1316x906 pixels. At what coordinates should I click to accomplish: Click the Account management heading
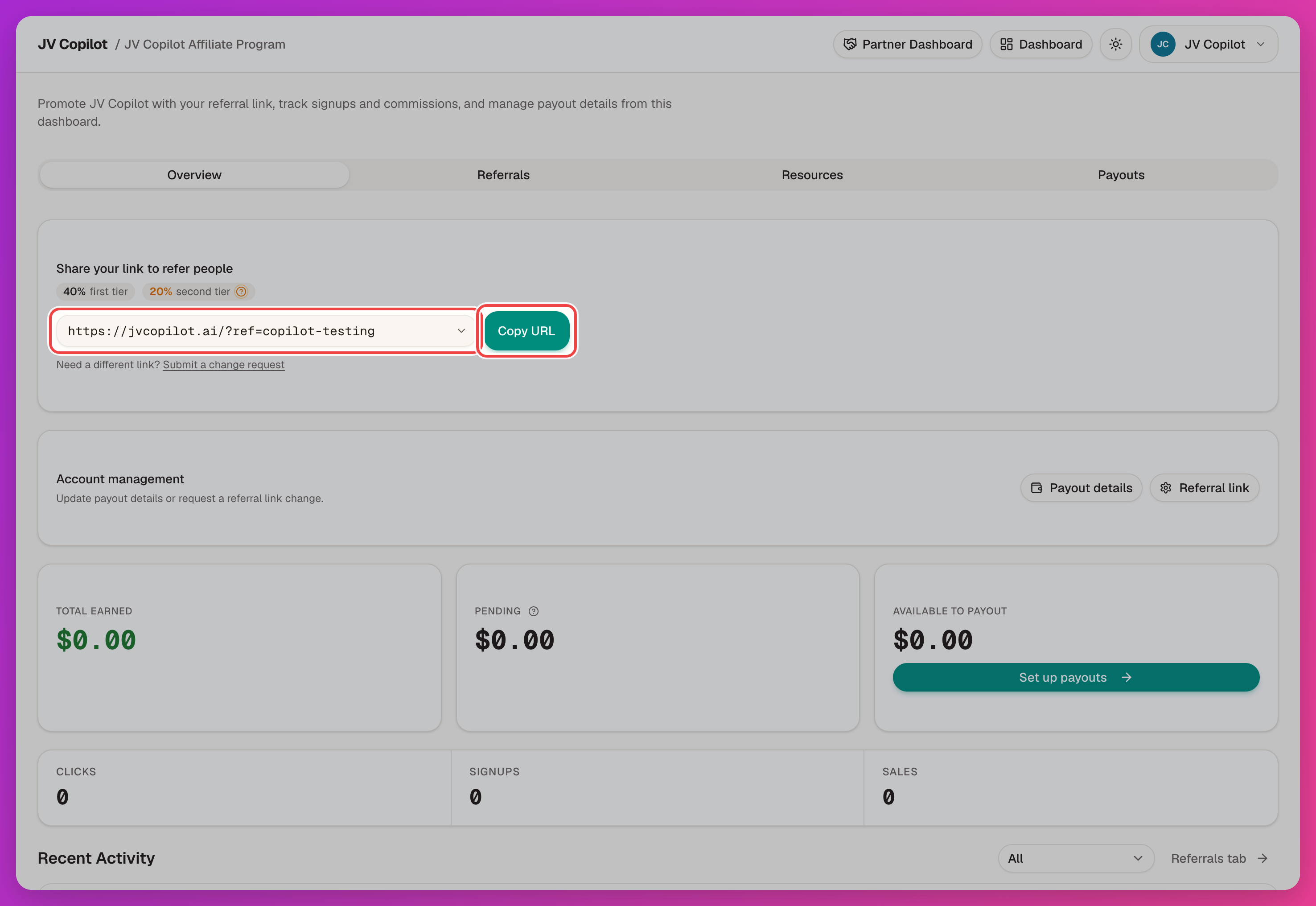(x=120, y=479)
